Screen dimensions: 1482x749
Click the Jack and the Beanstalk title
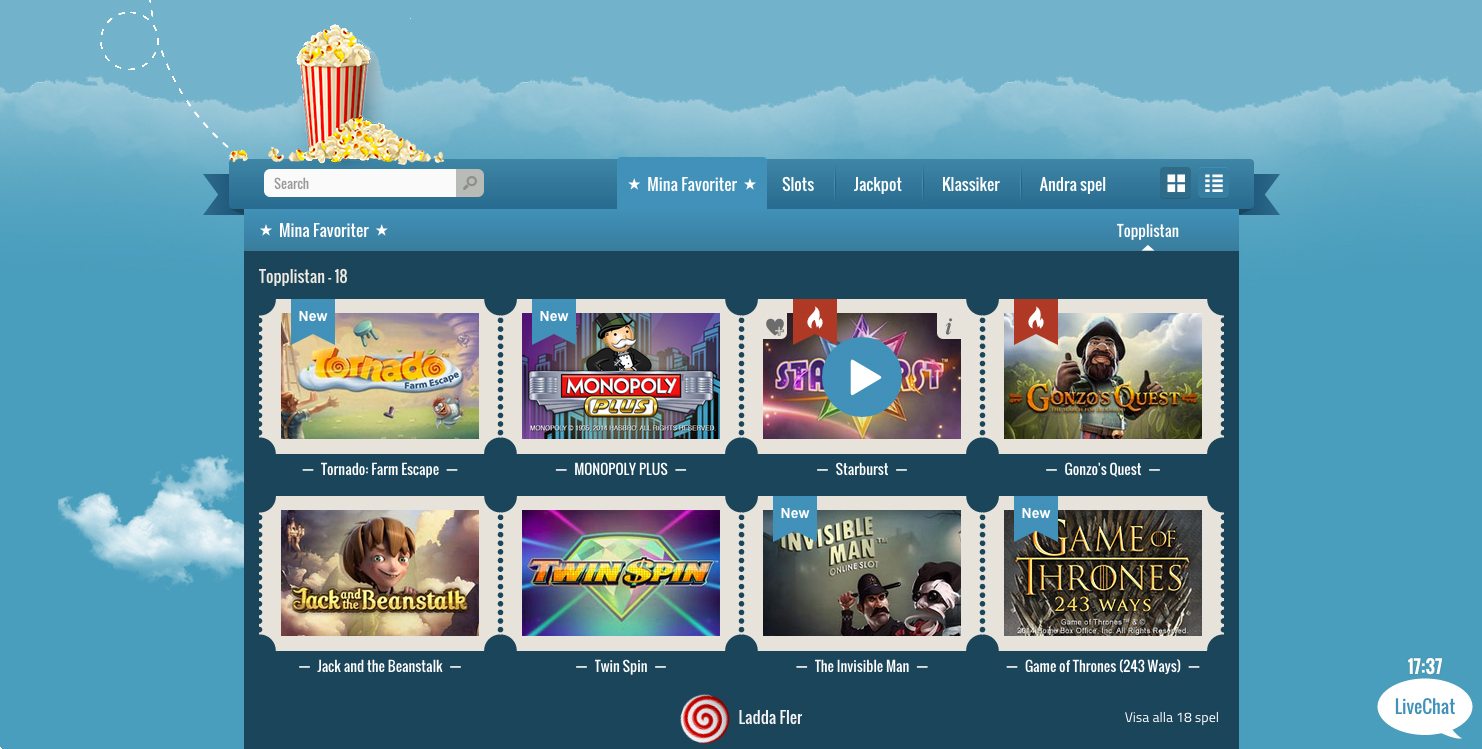[380, 666]
